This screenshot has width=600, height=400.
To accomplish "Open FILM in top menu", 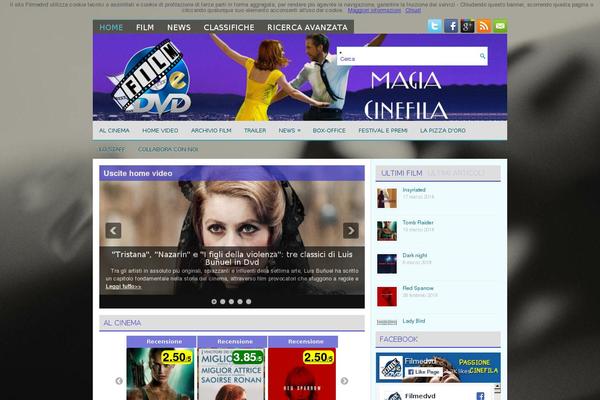I will [145, 28].
